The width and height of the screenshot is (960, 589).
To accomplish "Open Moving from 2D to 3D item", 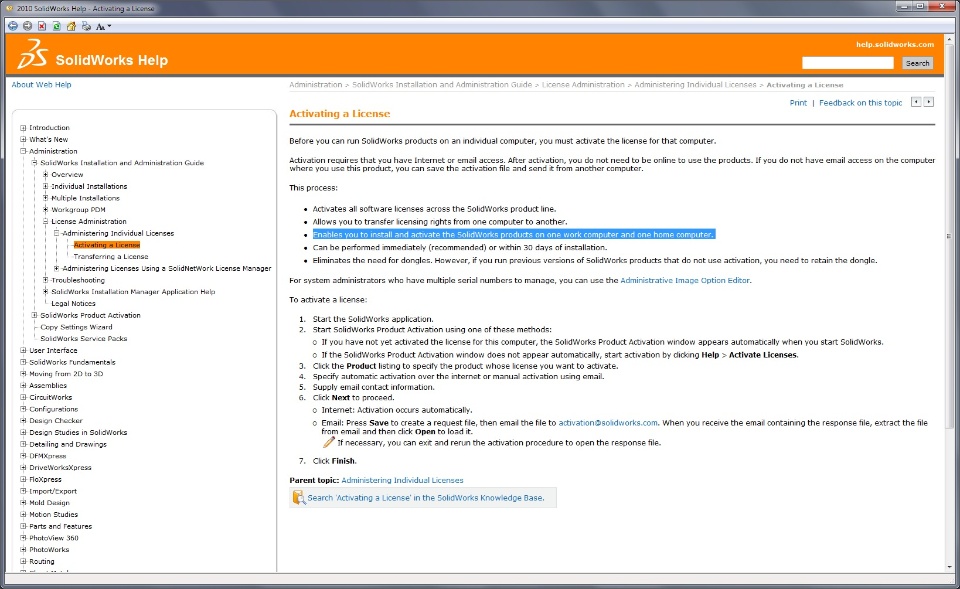I will tap(66, 374).
